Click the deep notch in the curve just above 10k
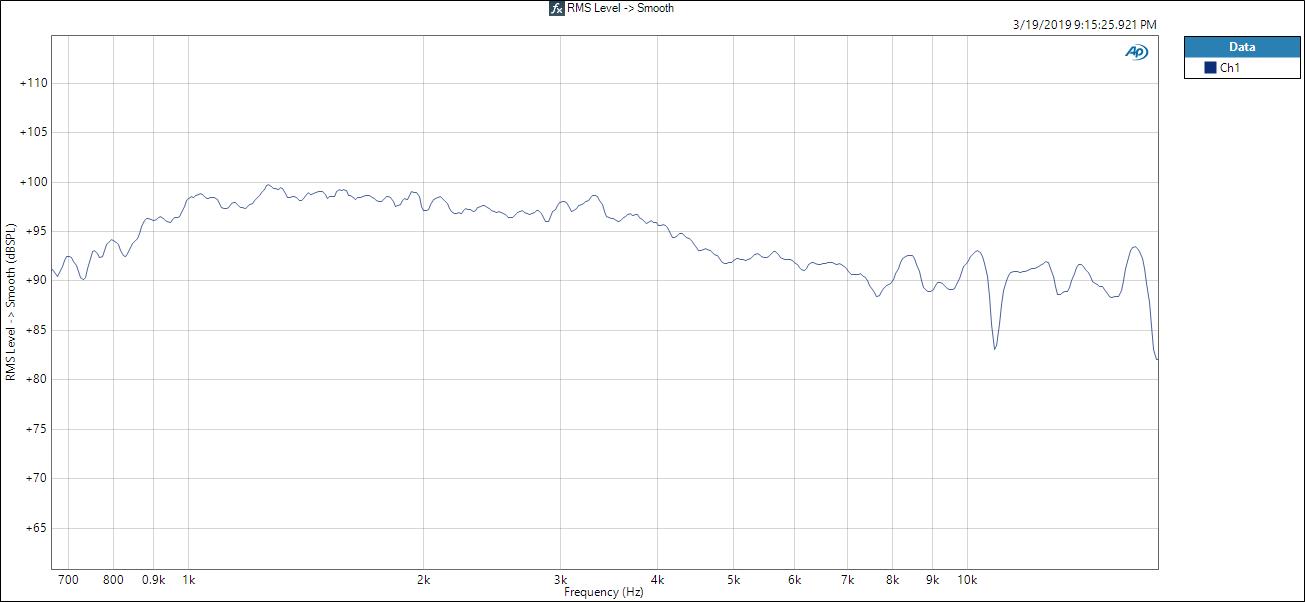 (995, 347)
